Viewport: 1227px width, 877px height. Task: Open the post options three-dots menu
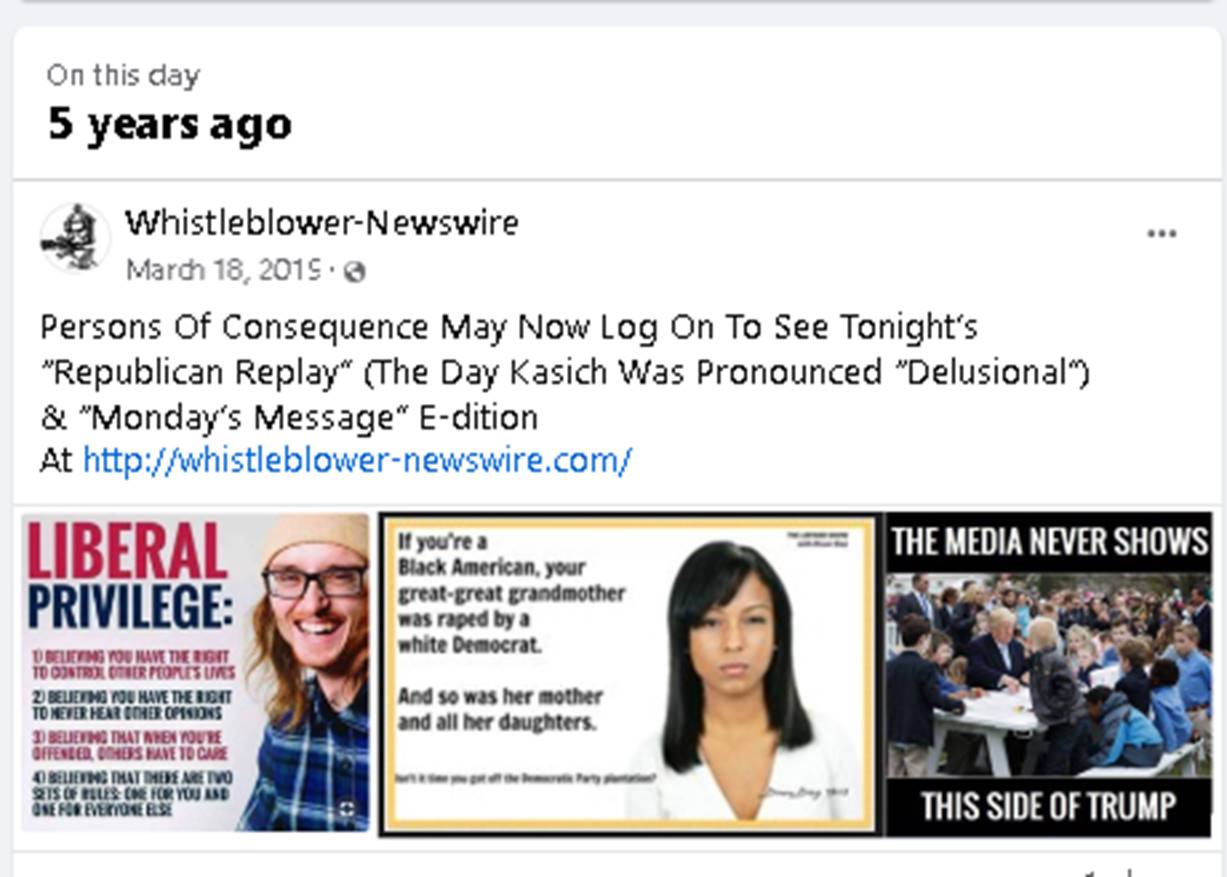[1161, 234]
